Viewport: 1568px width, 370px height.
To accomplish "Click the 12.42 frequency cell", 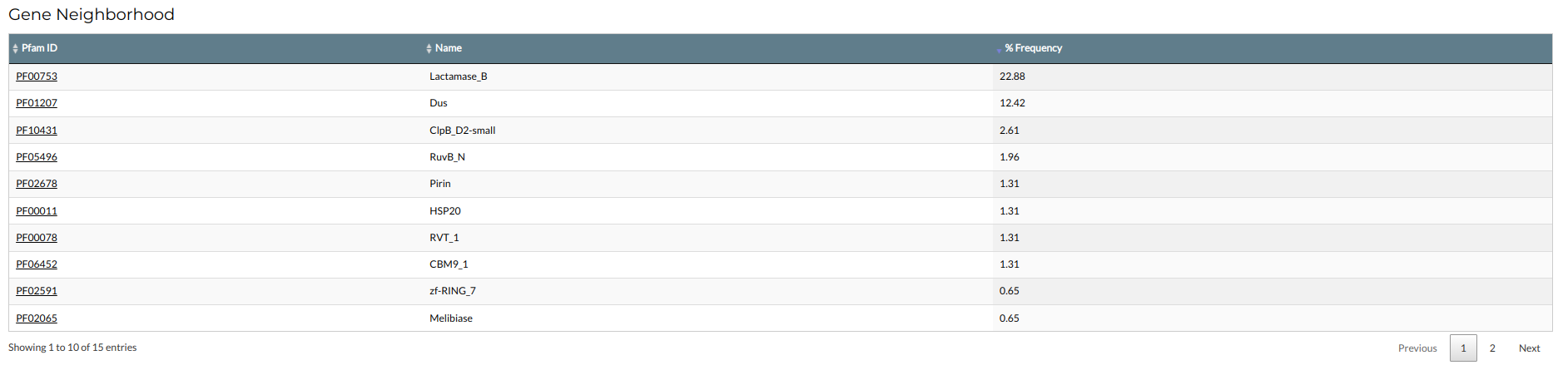I will 1012,103.
